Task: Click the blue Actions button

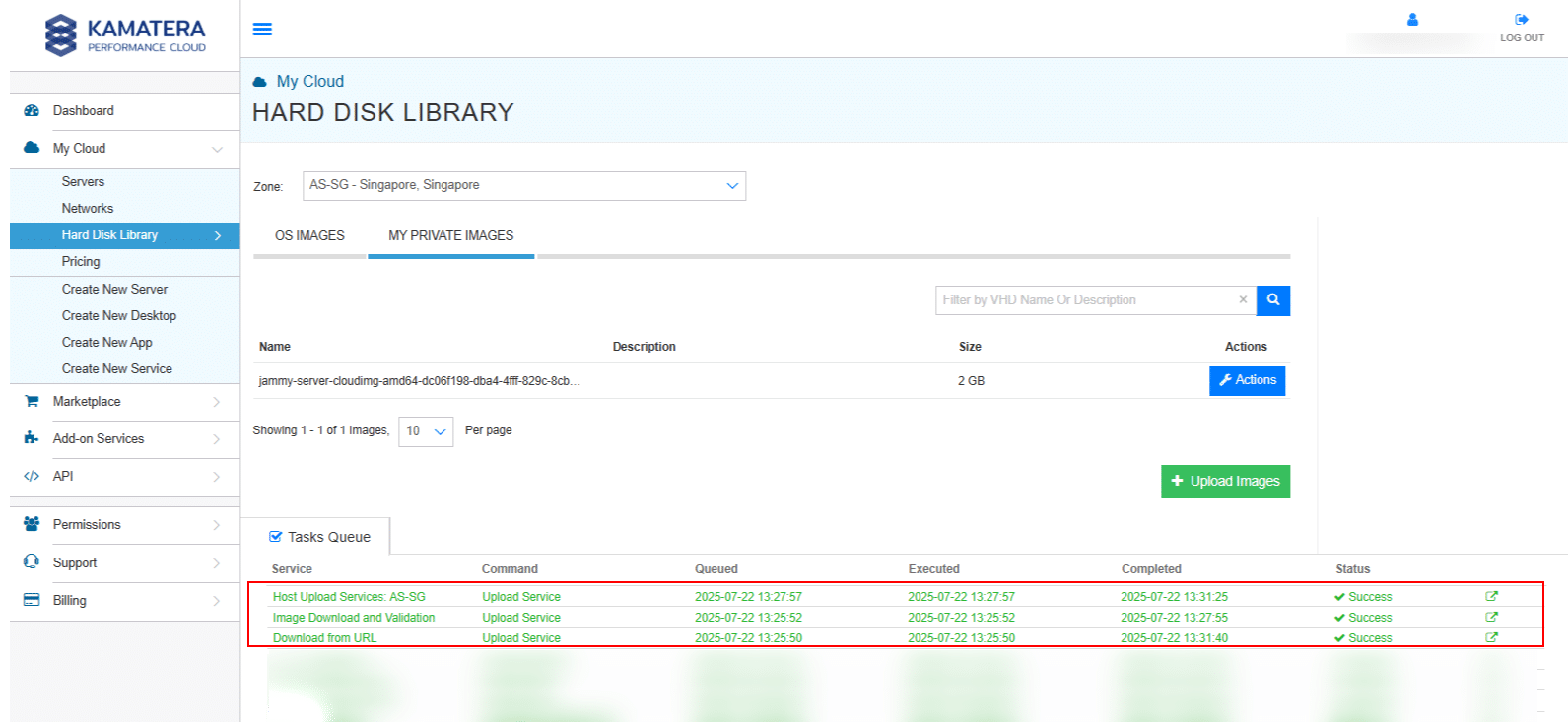Action: point(1247,381)
